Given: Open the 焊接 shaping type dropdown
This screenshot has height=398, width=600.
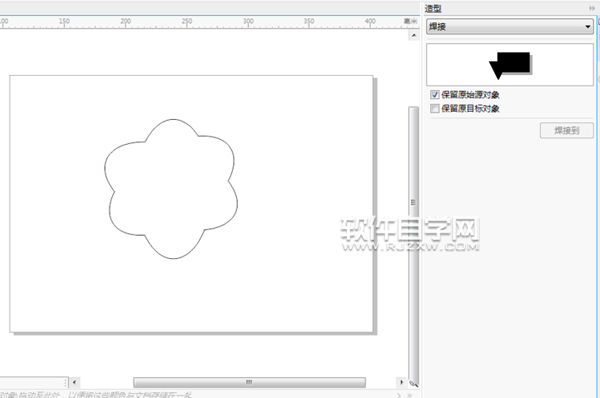Looking at the screenshot, I should 510,26.
